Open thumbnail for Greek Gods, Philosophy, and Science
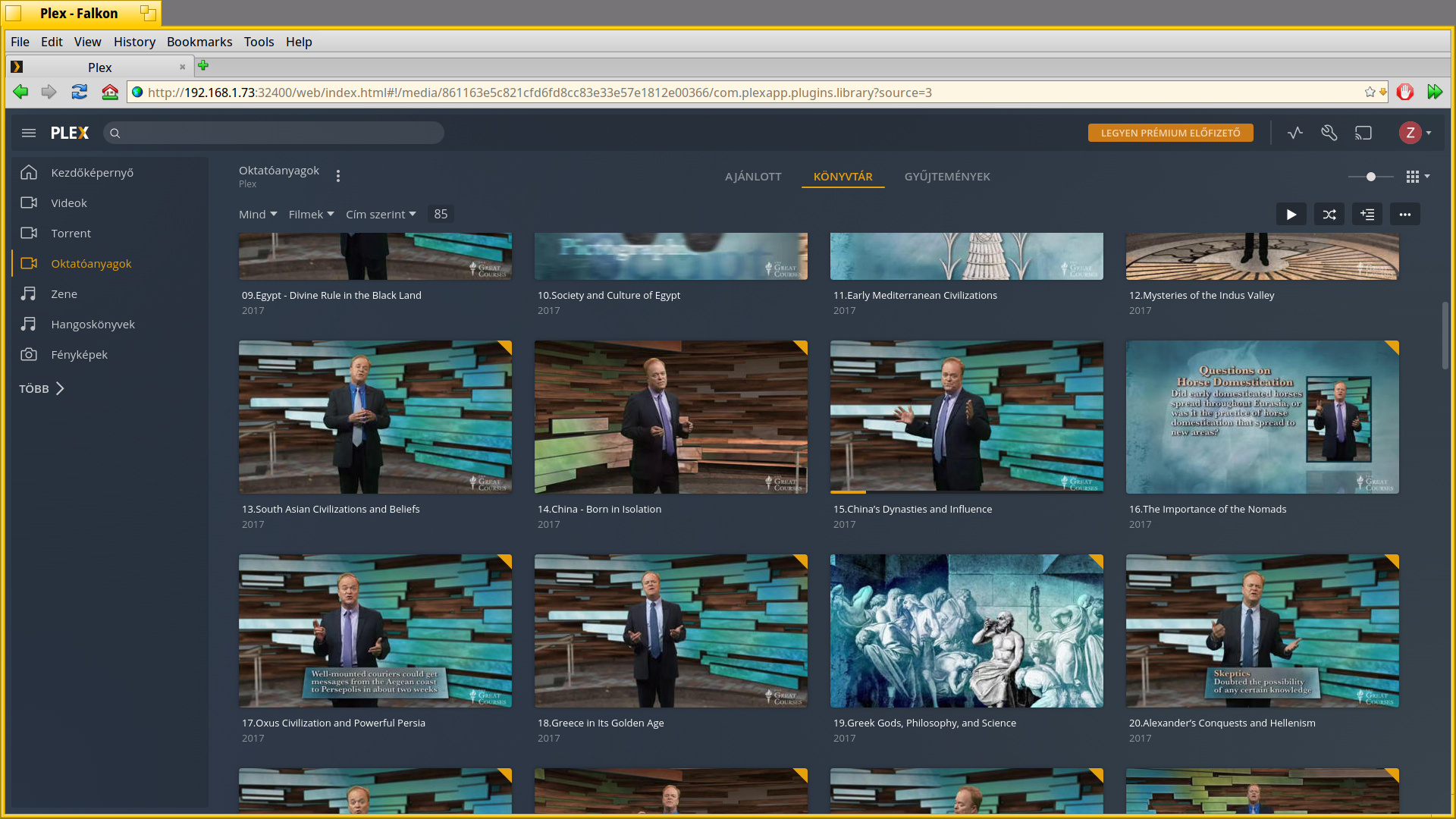The width and height of the screenshot is (1456, 819). coord(967,631)
